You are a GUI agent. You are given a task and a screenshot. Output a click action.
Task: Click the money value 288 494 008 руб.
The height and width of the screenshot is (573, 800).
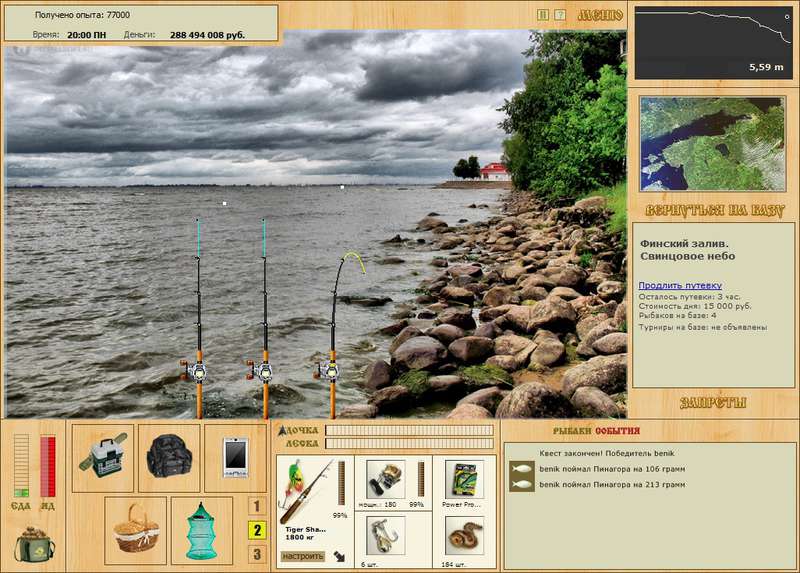[207, 35]
